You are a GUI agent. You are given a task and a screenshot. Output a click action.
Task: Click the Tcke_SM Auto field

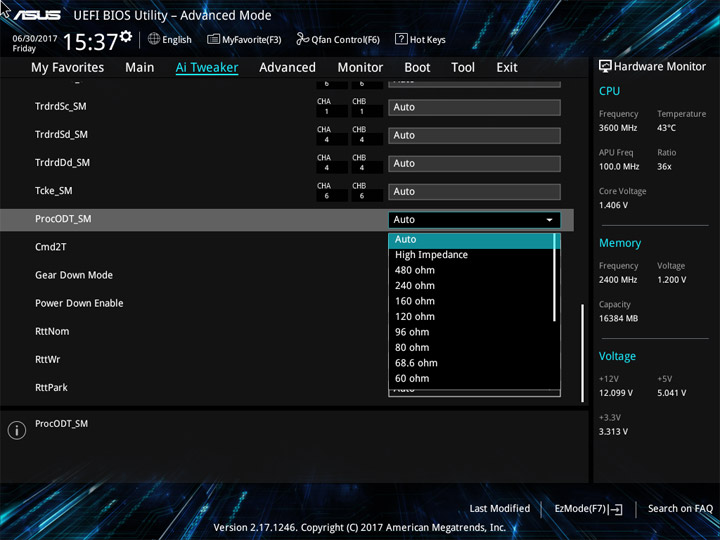[x=474, y=191]
